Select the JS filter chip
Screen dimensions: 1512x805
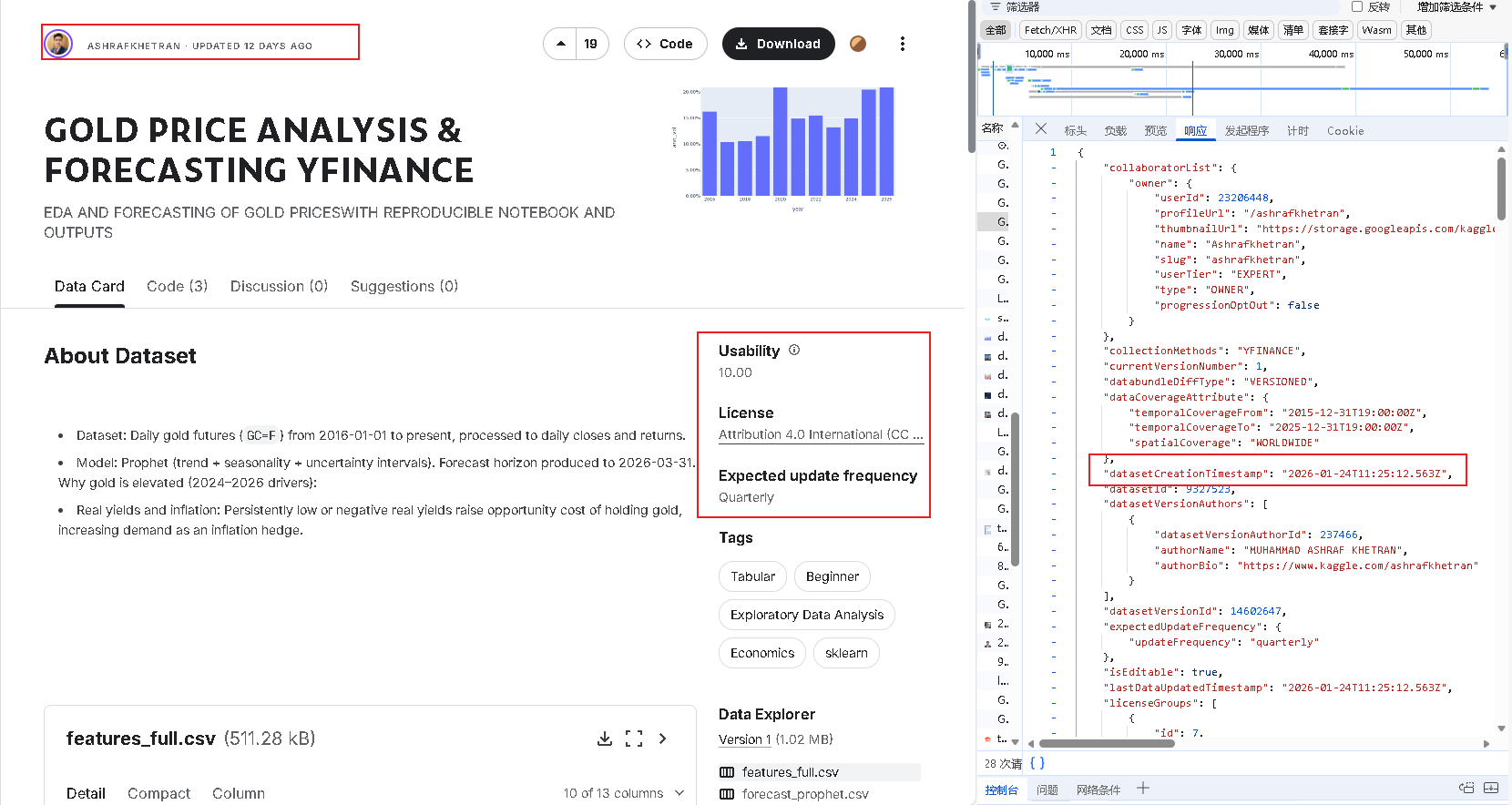[x=1161, y=30]
